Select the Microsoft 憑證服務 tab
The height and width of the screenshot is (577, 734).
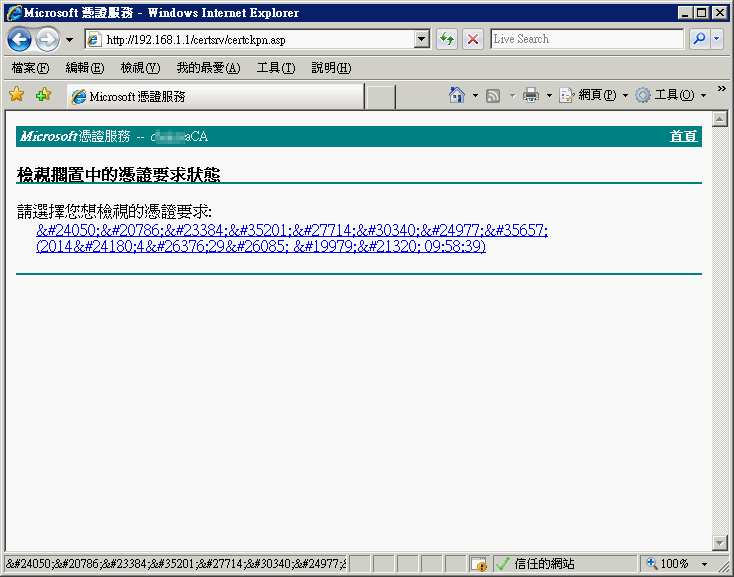(214, 97)
